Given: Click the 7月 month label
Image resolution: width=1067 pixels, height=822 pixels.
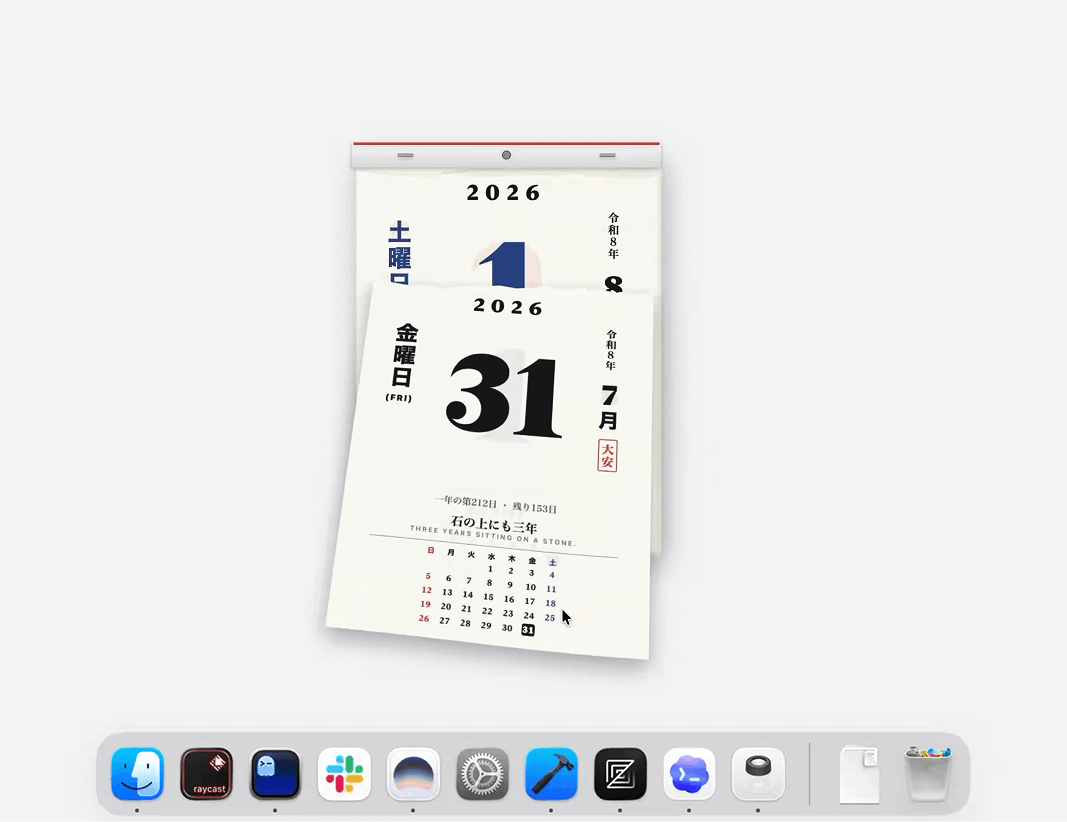Looking at the screenshot, I should click(608, 408).
